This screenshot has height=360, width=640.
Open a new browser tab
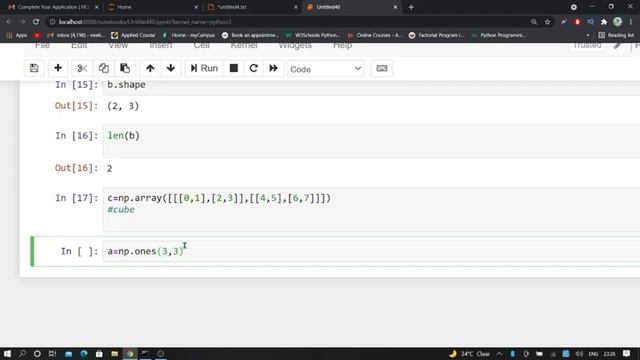point(411,7)
